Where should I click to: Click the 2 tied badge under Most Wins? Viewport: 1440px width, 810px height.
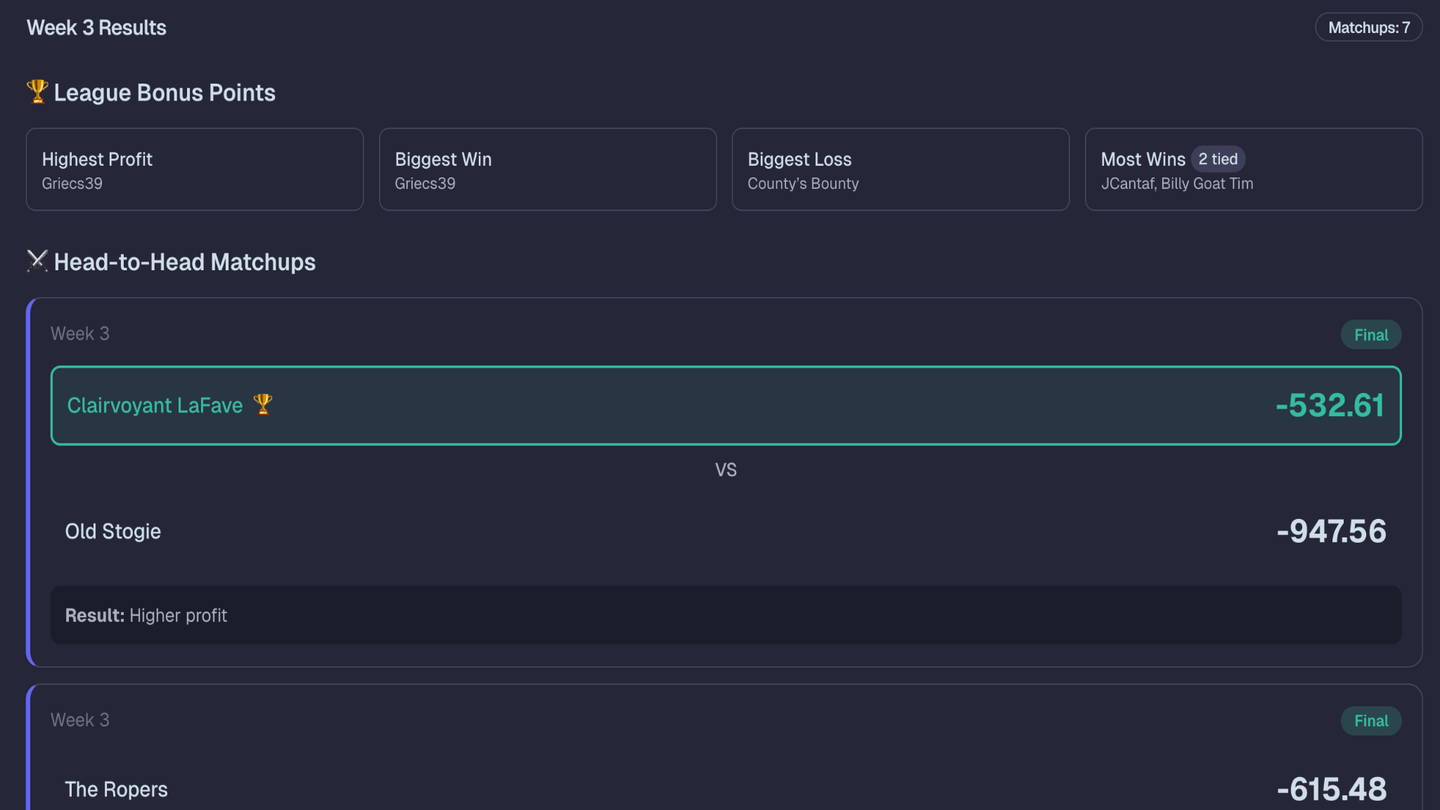pyautogui.click(x=1218, y=159)
